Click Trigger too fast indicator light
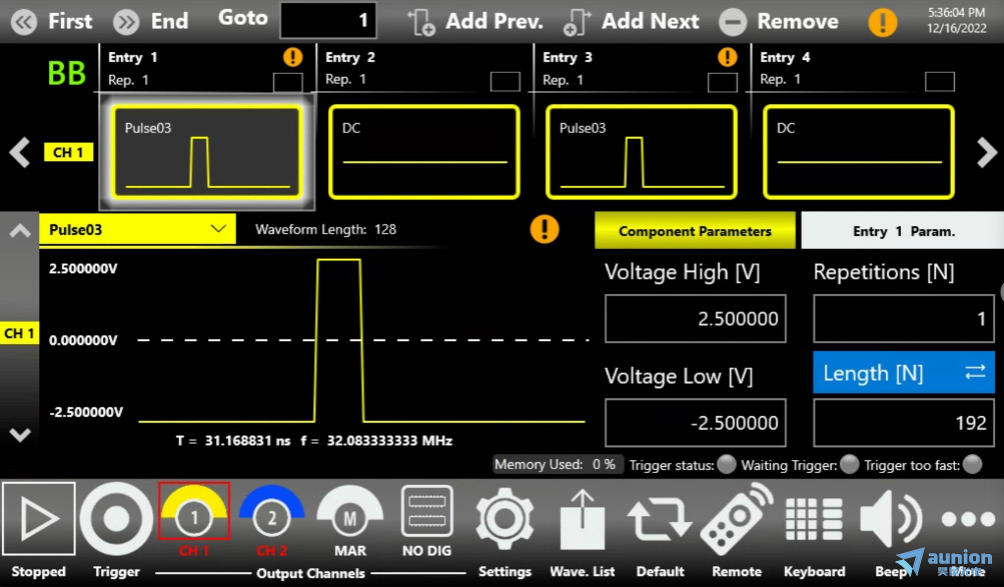This screenshot has width=1004, height=587. tap(972, 464)
